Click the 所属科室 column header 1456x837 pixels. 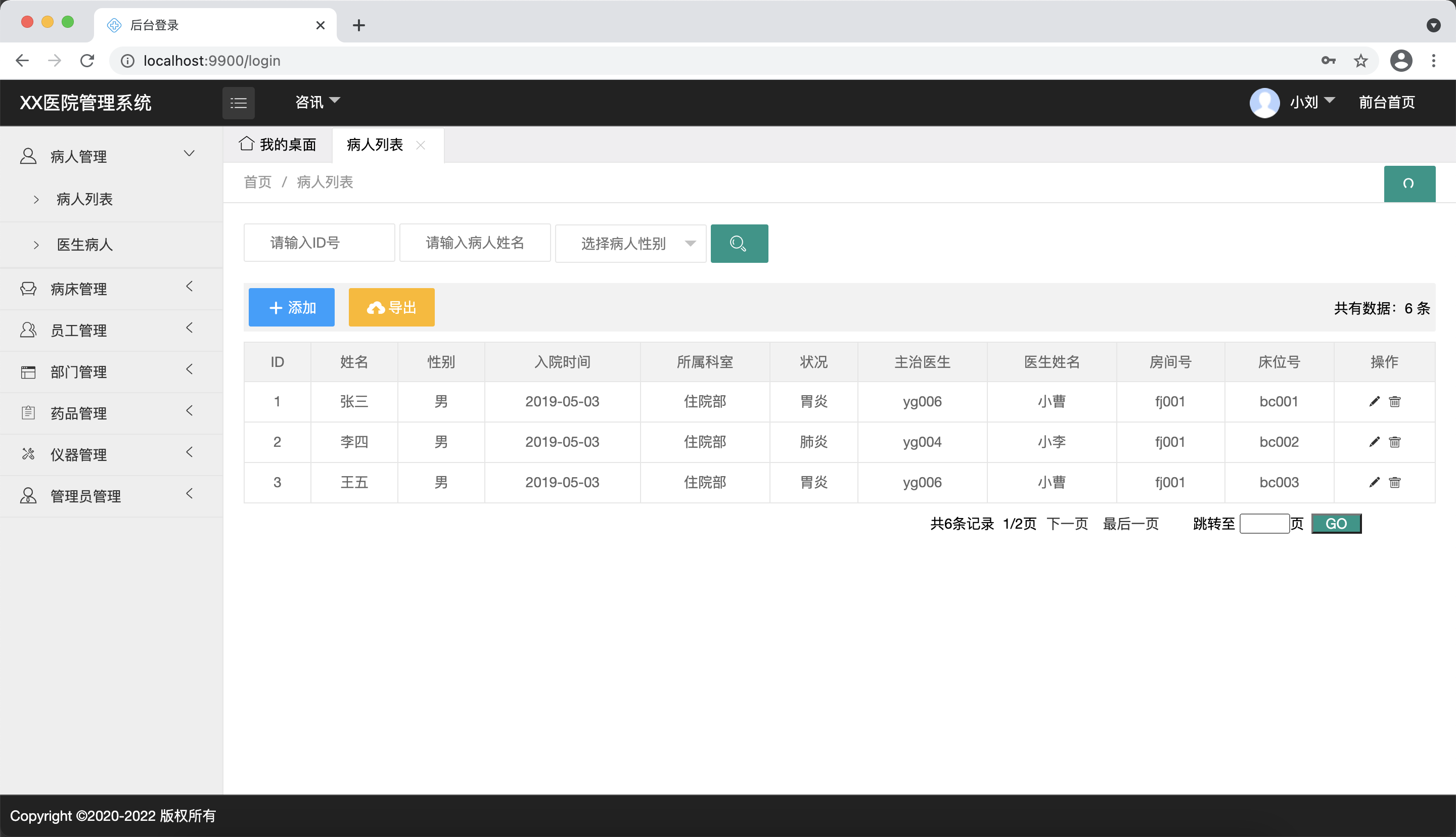(705, 361)
